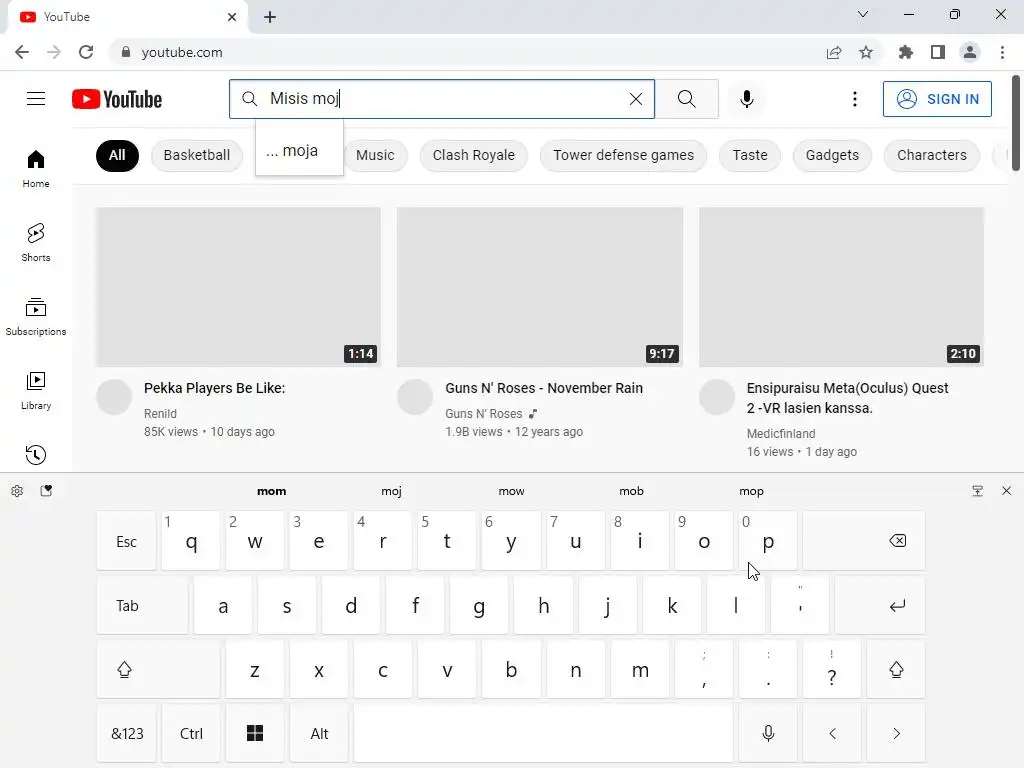Bookmark this page with the star
Image resolution: width=1024 pixels, height=768 pixels.
point(866,52)
